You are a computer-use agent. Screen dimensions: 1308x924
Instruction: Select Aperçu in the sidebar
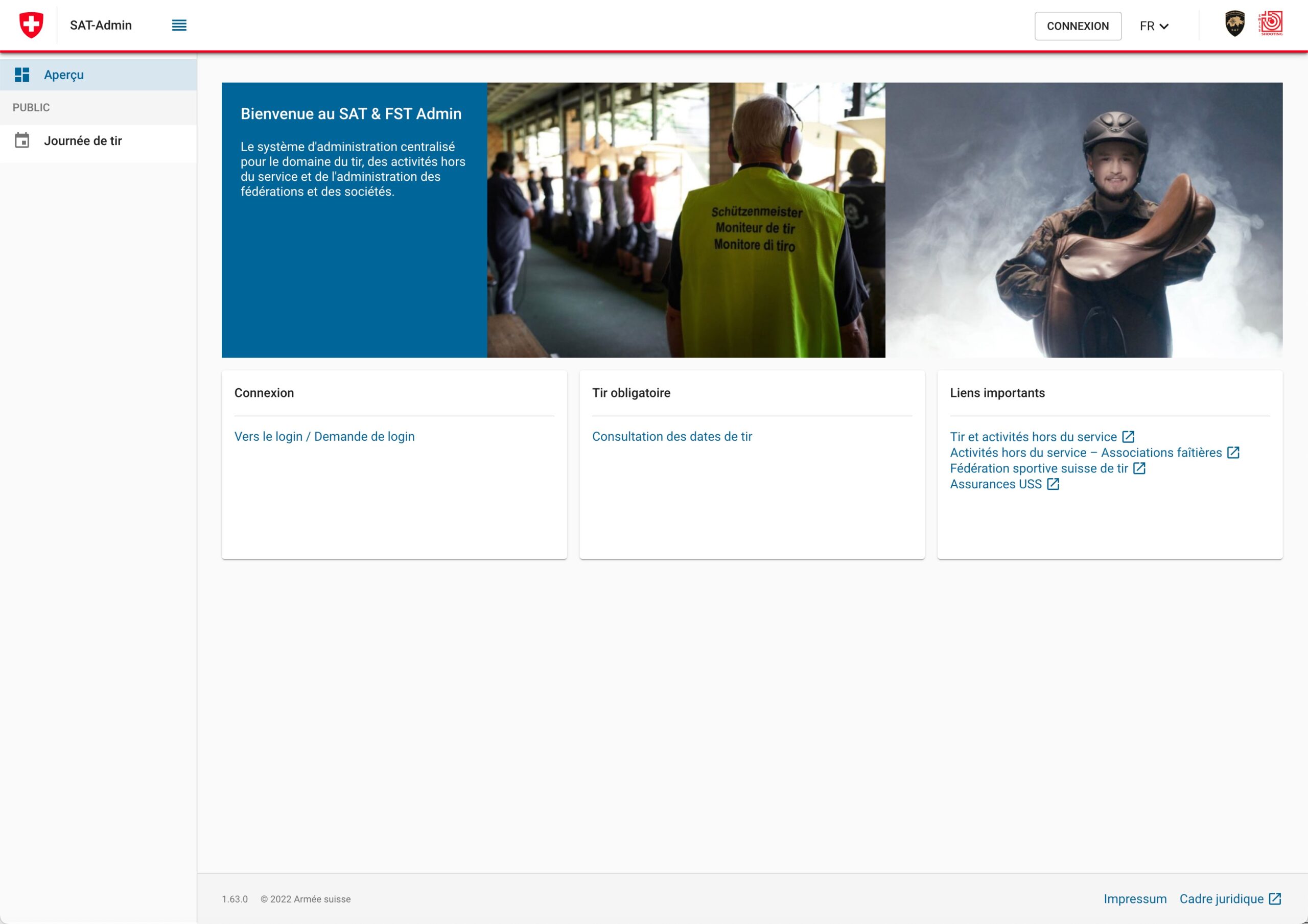tap(64, 75)
